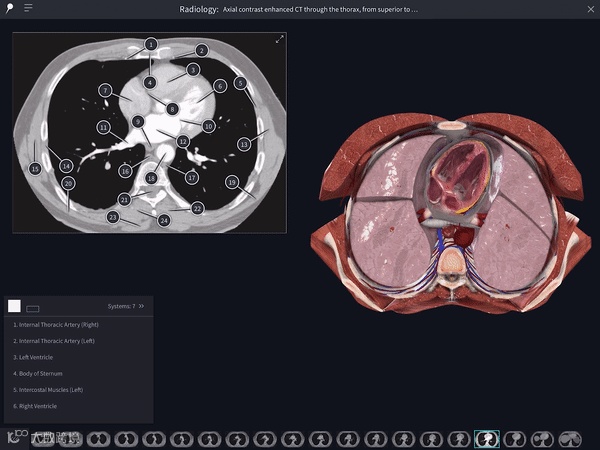
Task: Click the Radiology title text
Action: [x=198, y=9]
